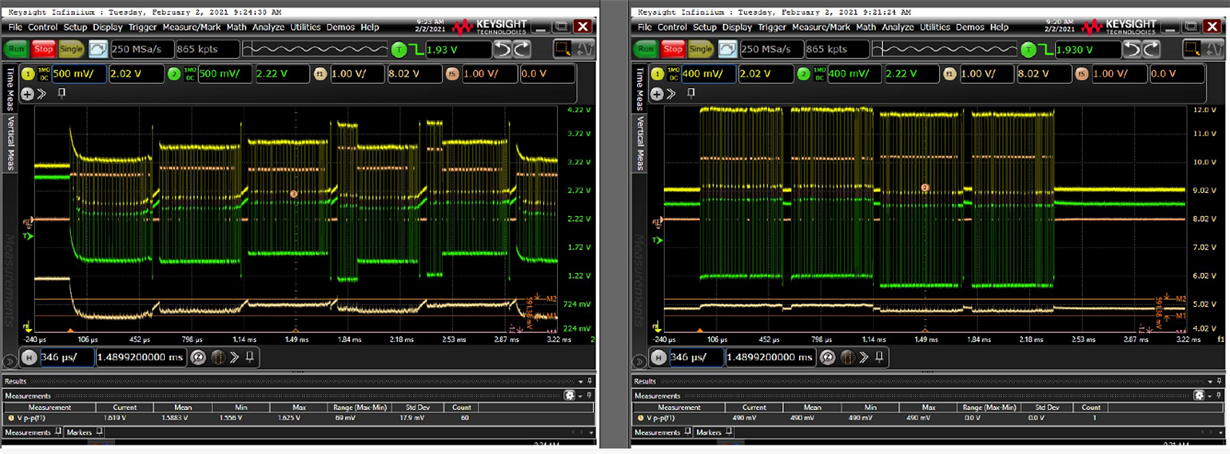
Task: Click Undo arrow in right window
Action: click(1132, 49)
